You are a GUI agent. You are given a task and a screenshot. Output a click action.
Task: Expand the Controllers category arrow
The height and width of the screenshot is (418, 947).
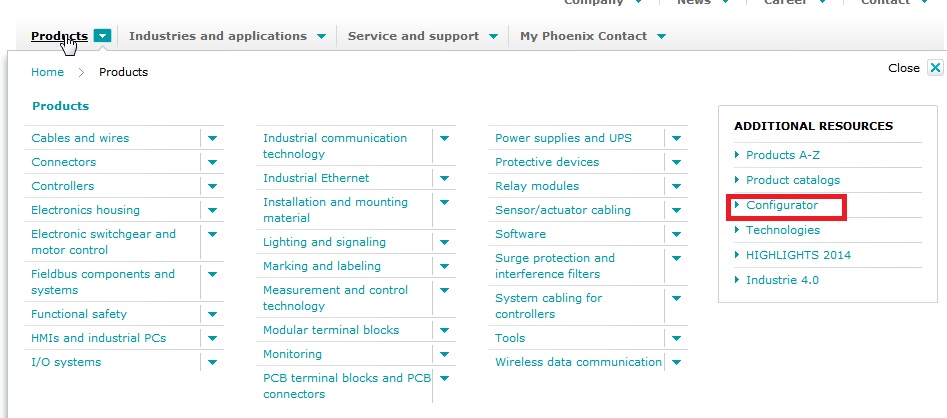tap(213, 186)
